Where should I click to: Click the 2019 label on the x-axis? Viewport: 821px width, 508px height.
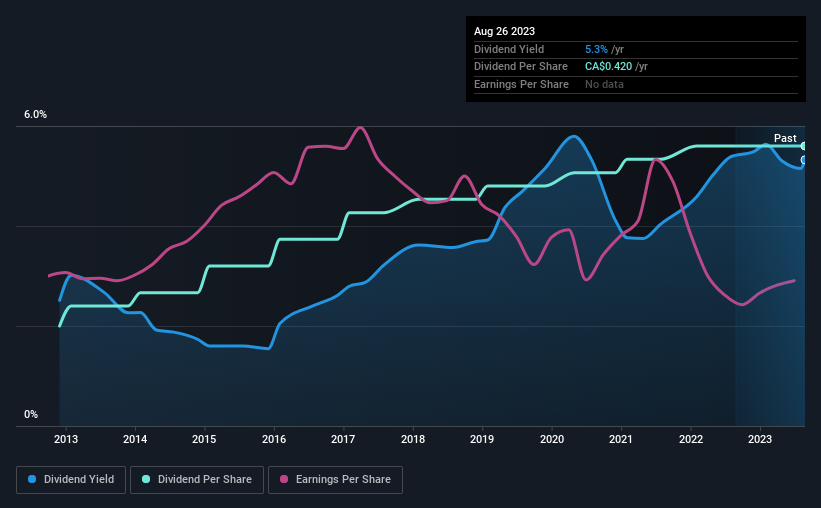click(482, 439)
